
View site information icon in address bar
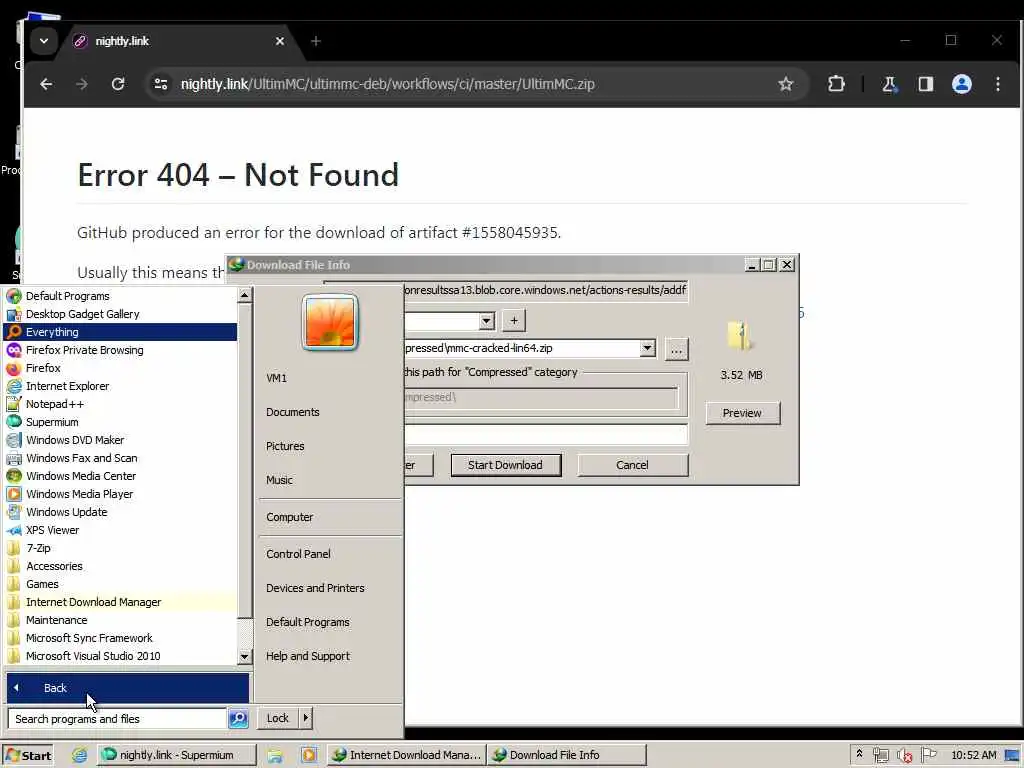[161, 84]
